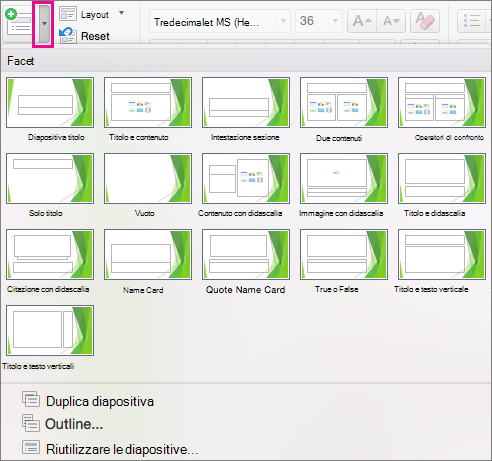Open the New Slide dropdown arrow
Image resolution: width=492 pixels, height=461 pixels.
click(x=44, y=24)
